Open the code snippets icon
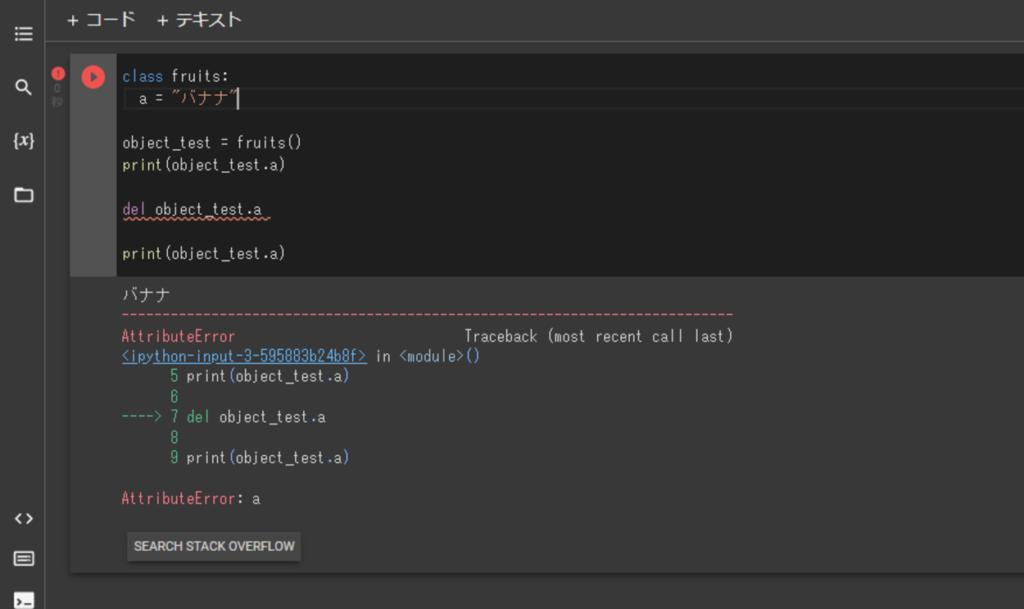1024x609 pixels. pyautogui.click(x=24, y=518)
